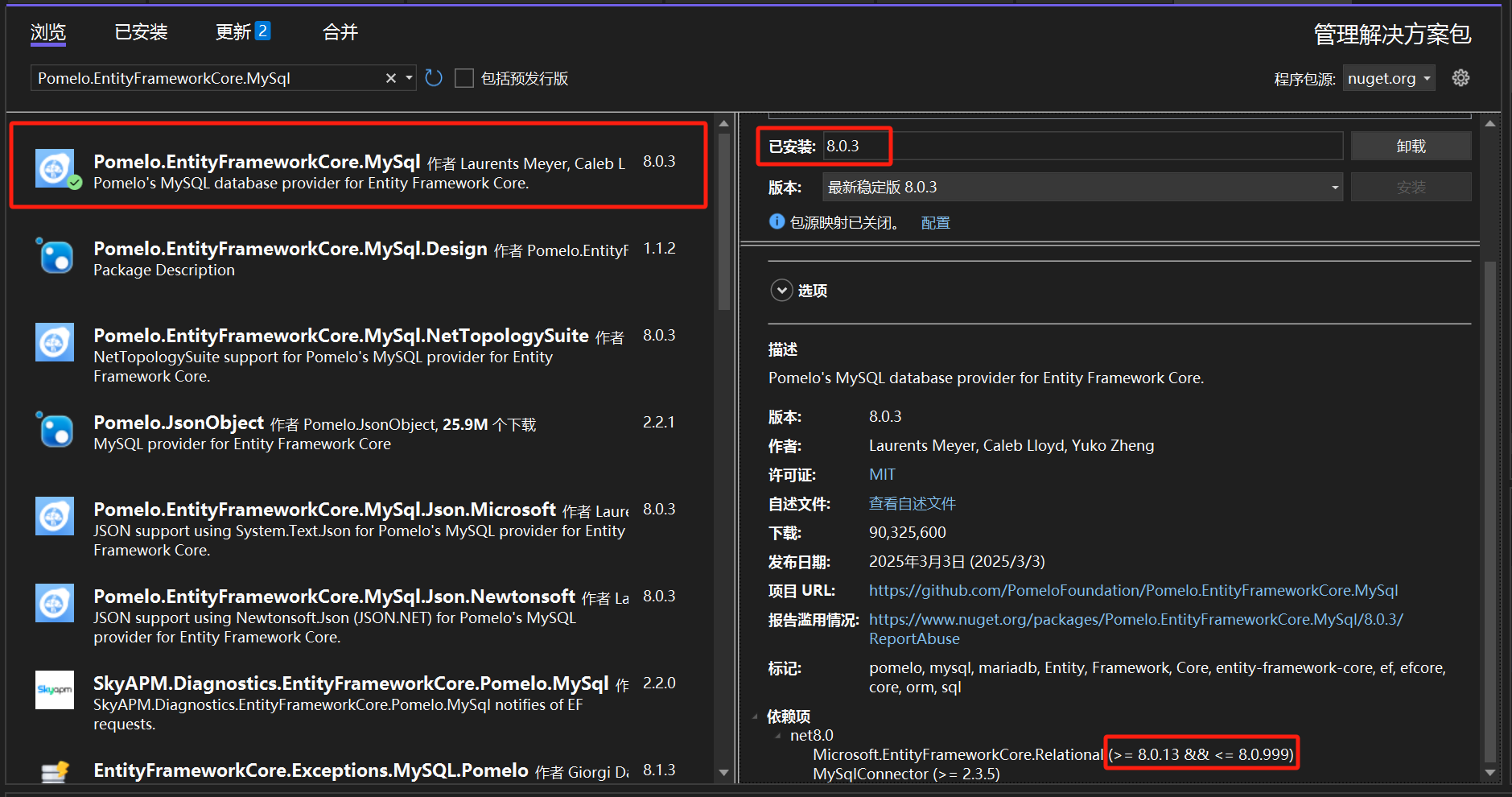Click the Json.Microsoft package icon

55,516
